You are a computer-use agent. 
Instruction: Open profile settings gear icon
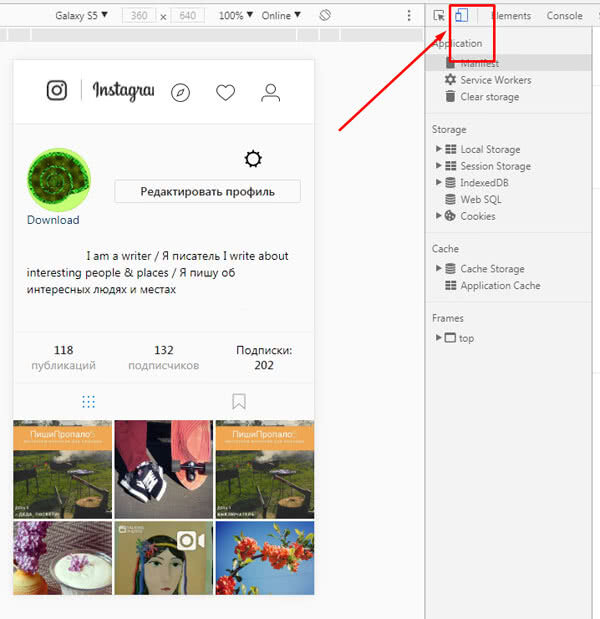click(253, 159)
